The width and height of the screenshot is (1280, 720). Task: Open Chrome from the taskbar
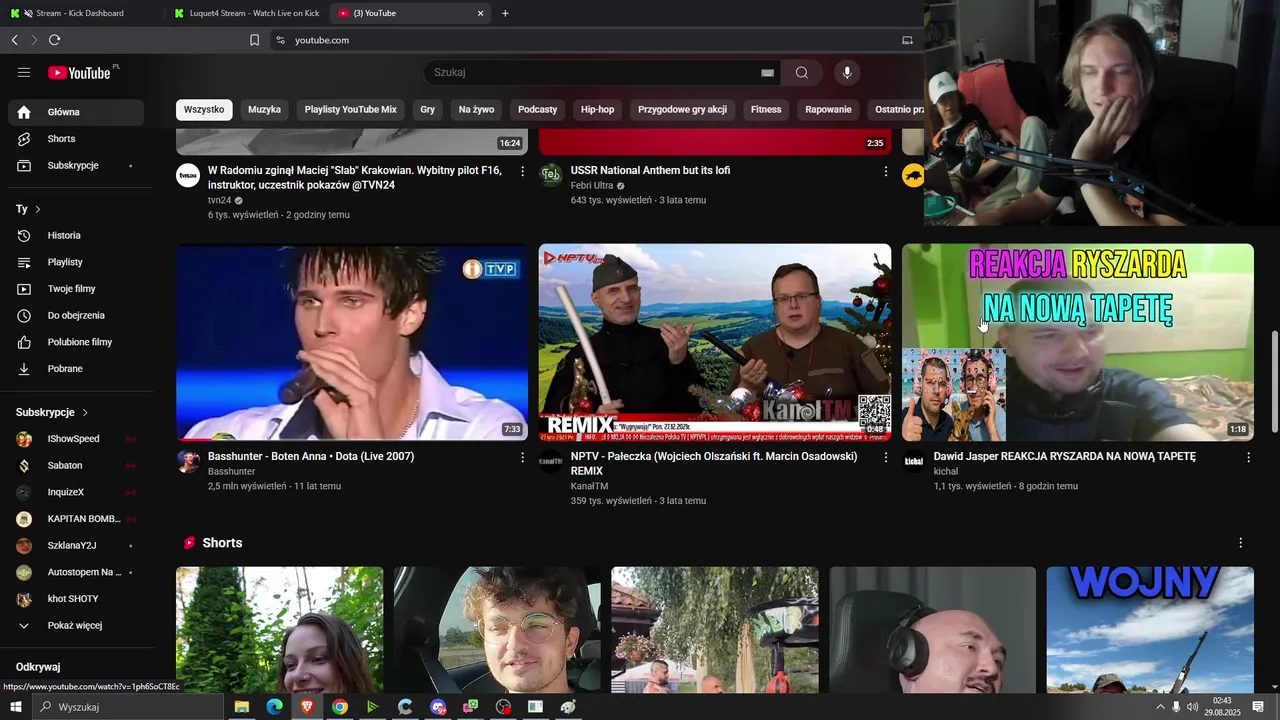pyautogui.click(x=340, y=707)
